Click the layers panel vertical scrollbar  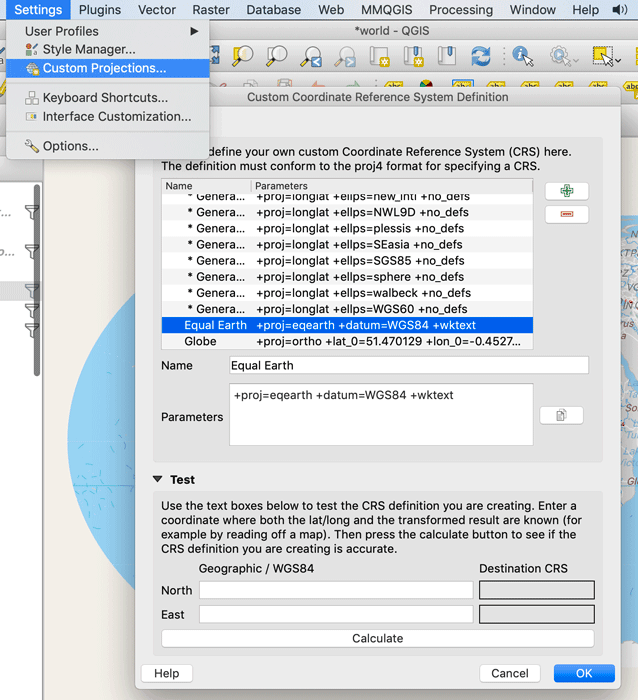(x=37, y=280)
